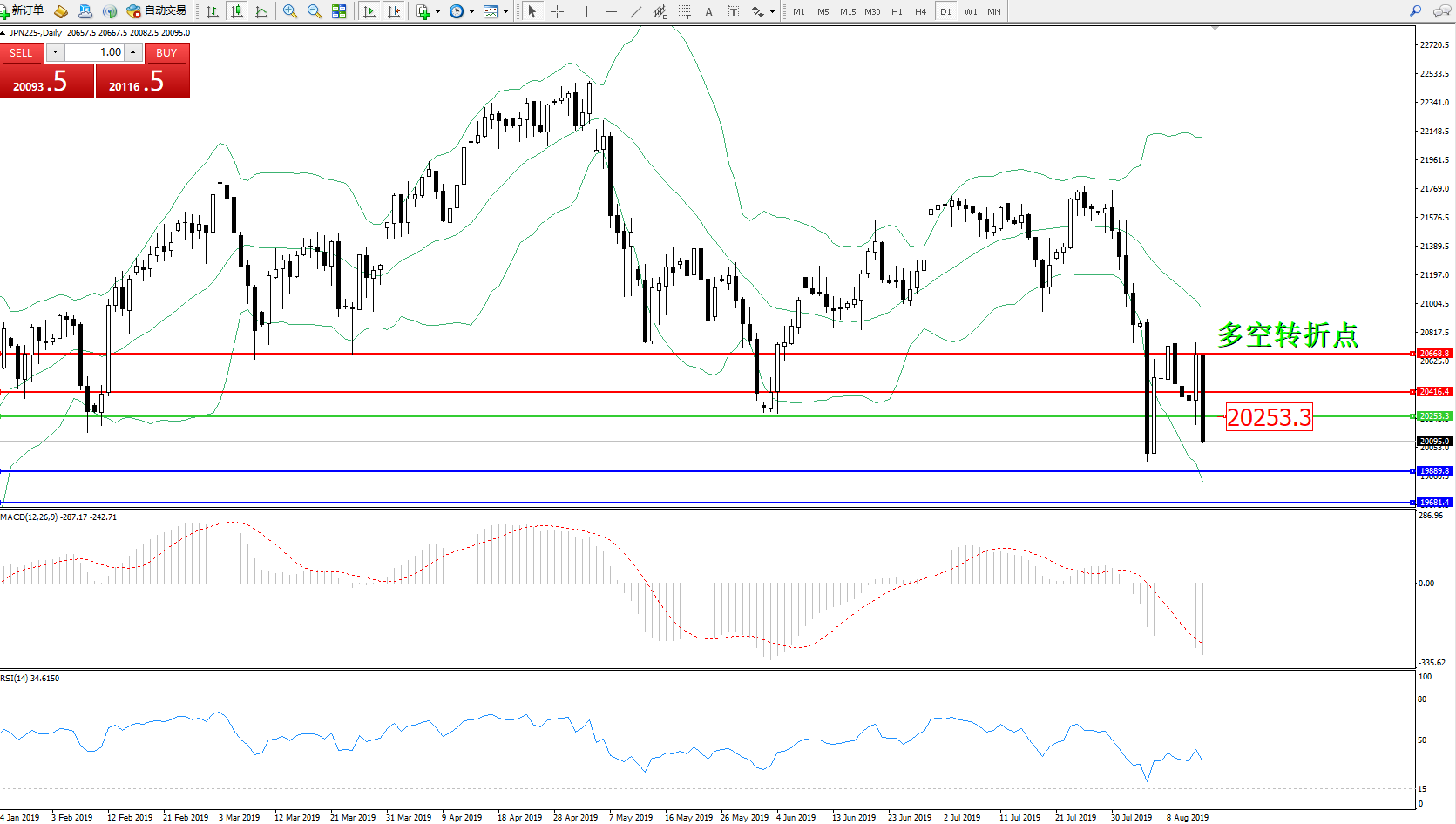Toggle the chart shift button
The width and height of the screenshot is (1456, 824).
394,11
